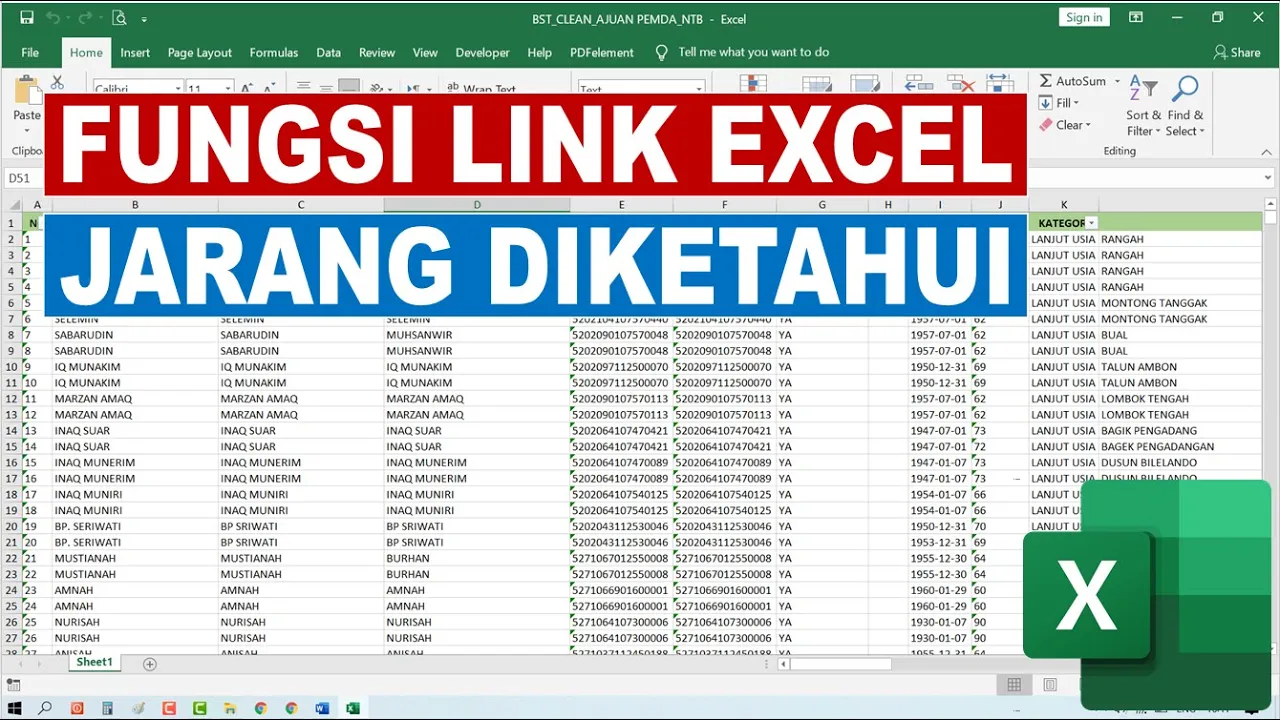Viewport: 1280px width, 720px height.
Task: Open the Find & Select dropdown menu
Action: tap(1186, 123)
